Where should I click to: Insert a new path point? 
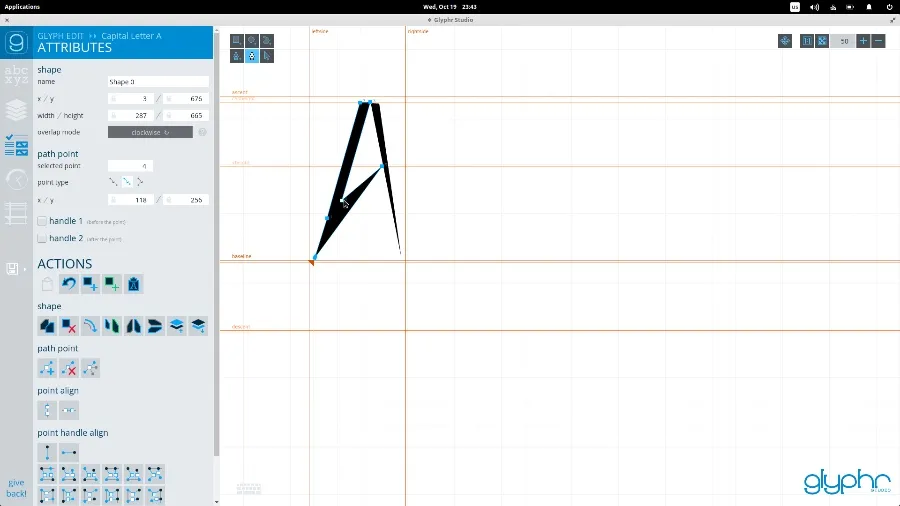tap(47, 368)
